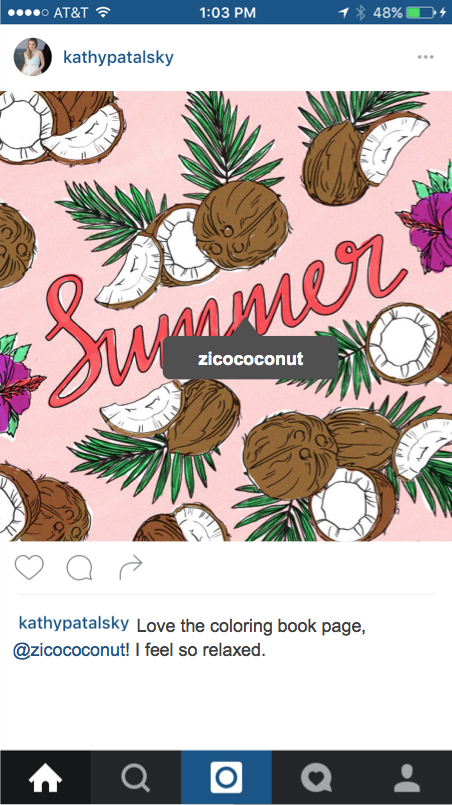Viewport: 452px width, 805px height.
Task: Open kathypatalsky's profile picture thumbnail
Action: [32, 56]
